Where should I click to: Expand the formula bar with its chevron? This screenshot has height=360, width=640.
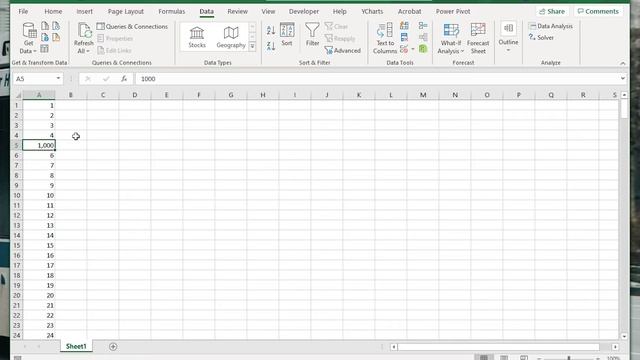tap(622, 78)
